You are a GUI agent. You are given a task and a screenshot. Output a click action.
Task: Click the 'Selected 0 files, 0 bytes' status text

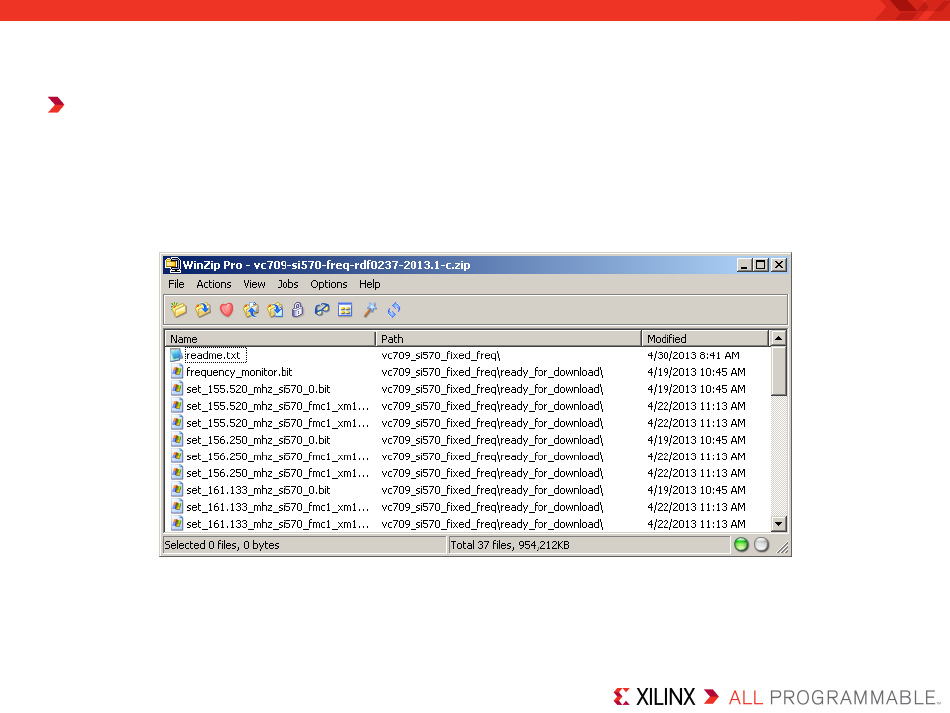coord(222,545)
